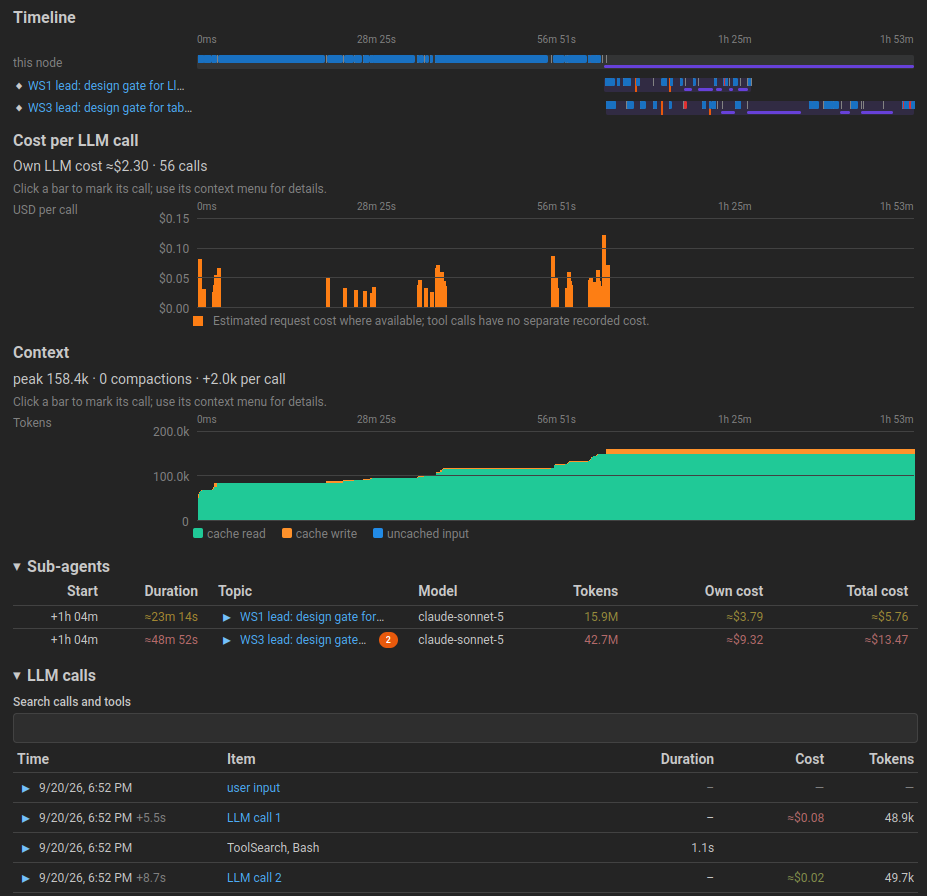The width and height of the screenshot is (927, 896).
Task: Click the Topic column header
Action: click(x=235, y=591)
